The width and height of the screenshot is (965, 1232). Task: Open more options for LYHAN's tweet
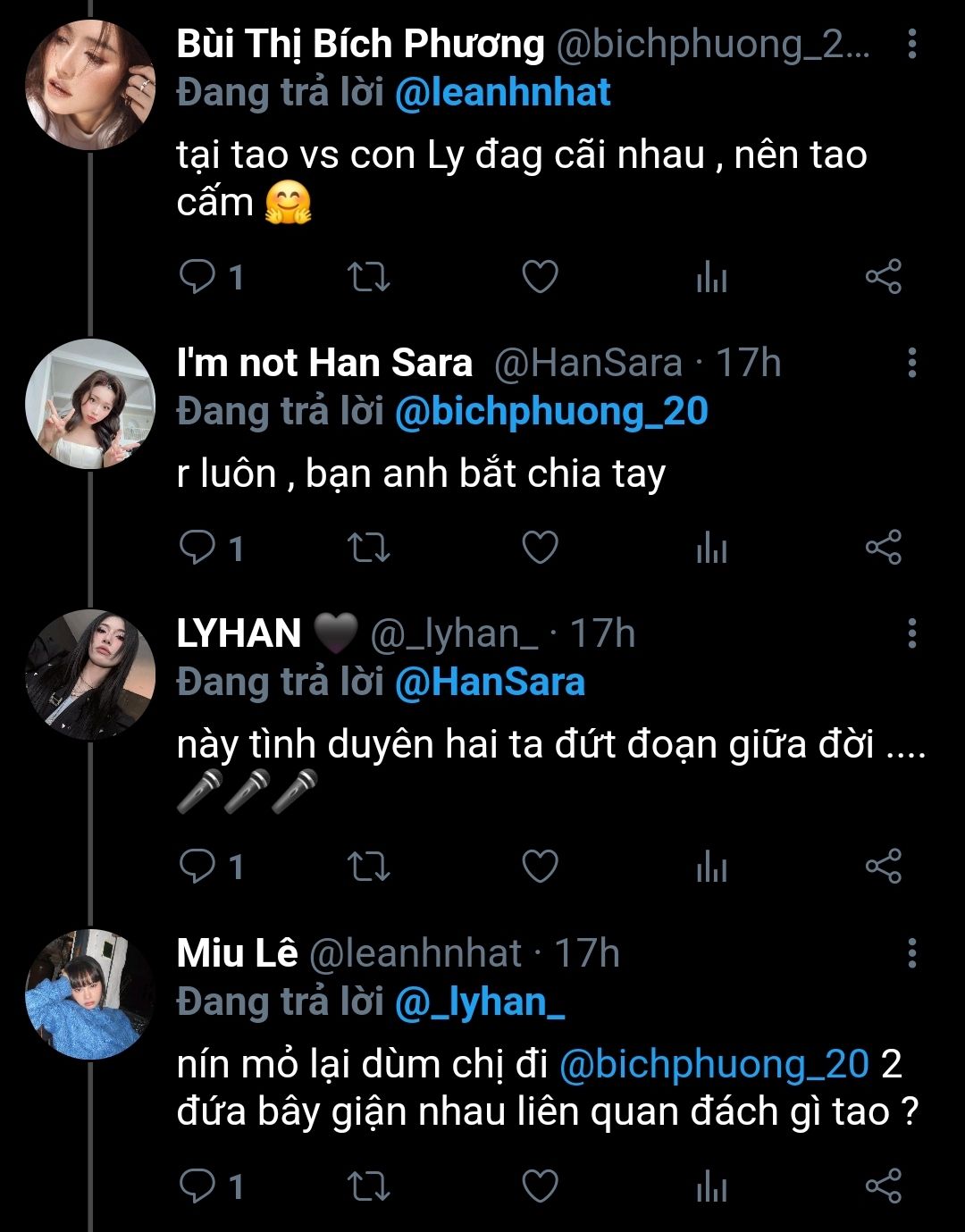[911, 633]
